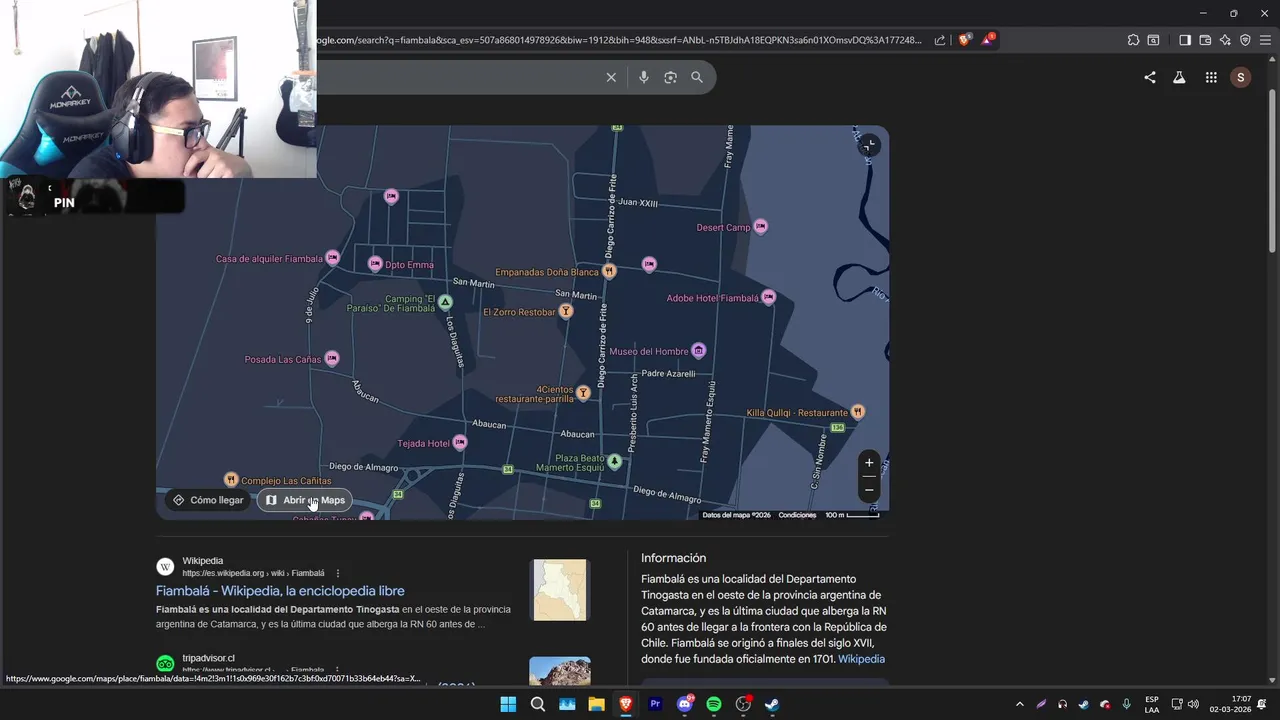The width and height of the screenshot is (1280, 720).
Task: Clear the Google search box text
Action: (x=611, y=77)
